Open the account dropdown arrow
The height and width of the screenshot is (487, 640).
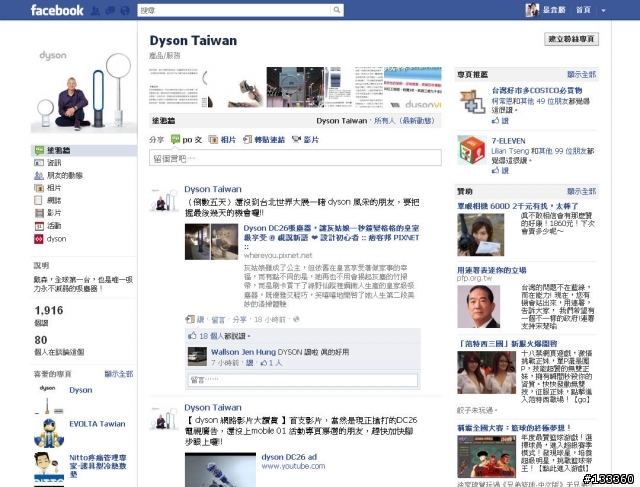point(603,11)
